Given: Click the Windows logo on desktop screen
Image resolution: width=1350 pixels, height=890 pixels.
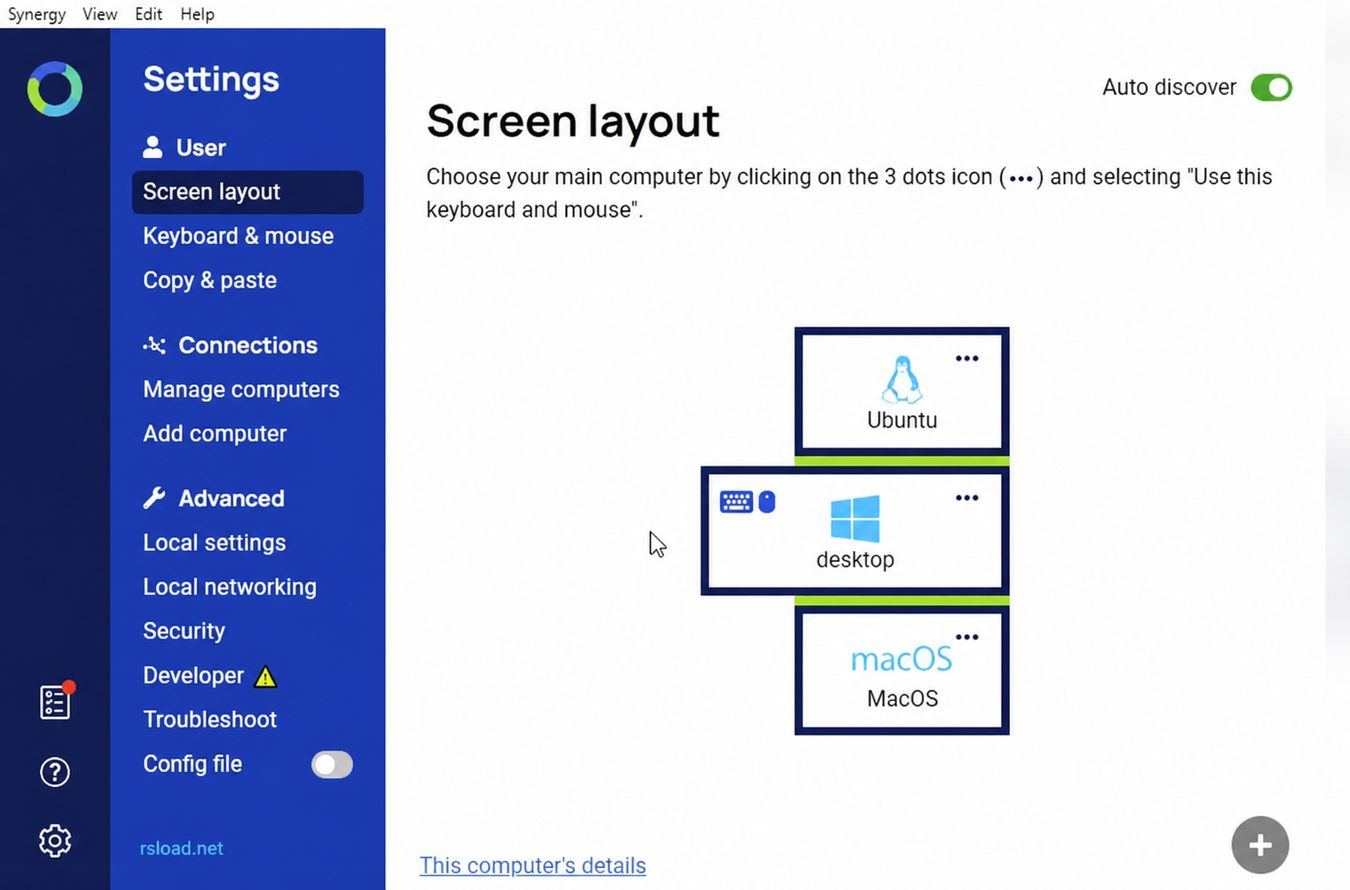Looking at the screenshot, I should (x=855, y=519).
